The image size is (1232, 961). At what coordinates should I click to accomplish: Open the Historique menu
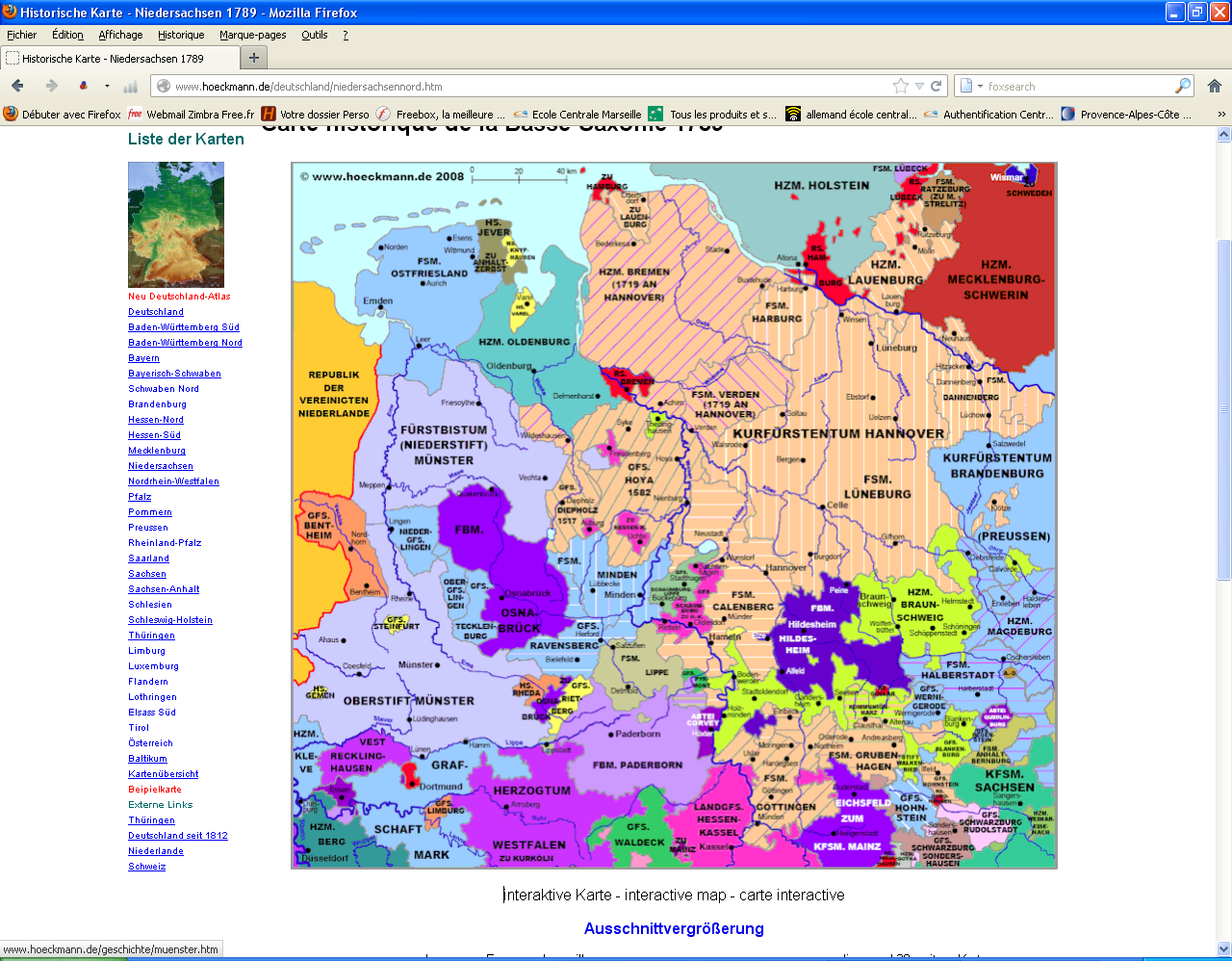click(181, 35)
